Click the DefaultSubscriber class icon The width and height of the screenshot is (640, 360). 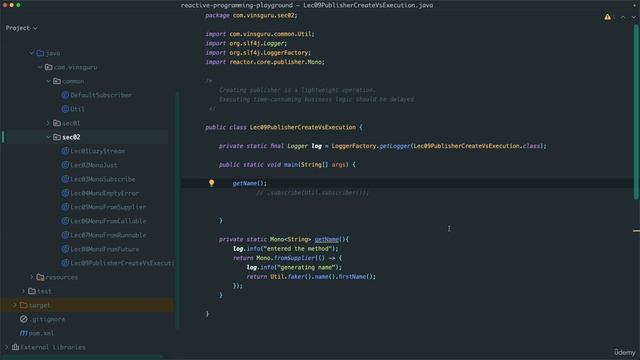pos(65,95)
